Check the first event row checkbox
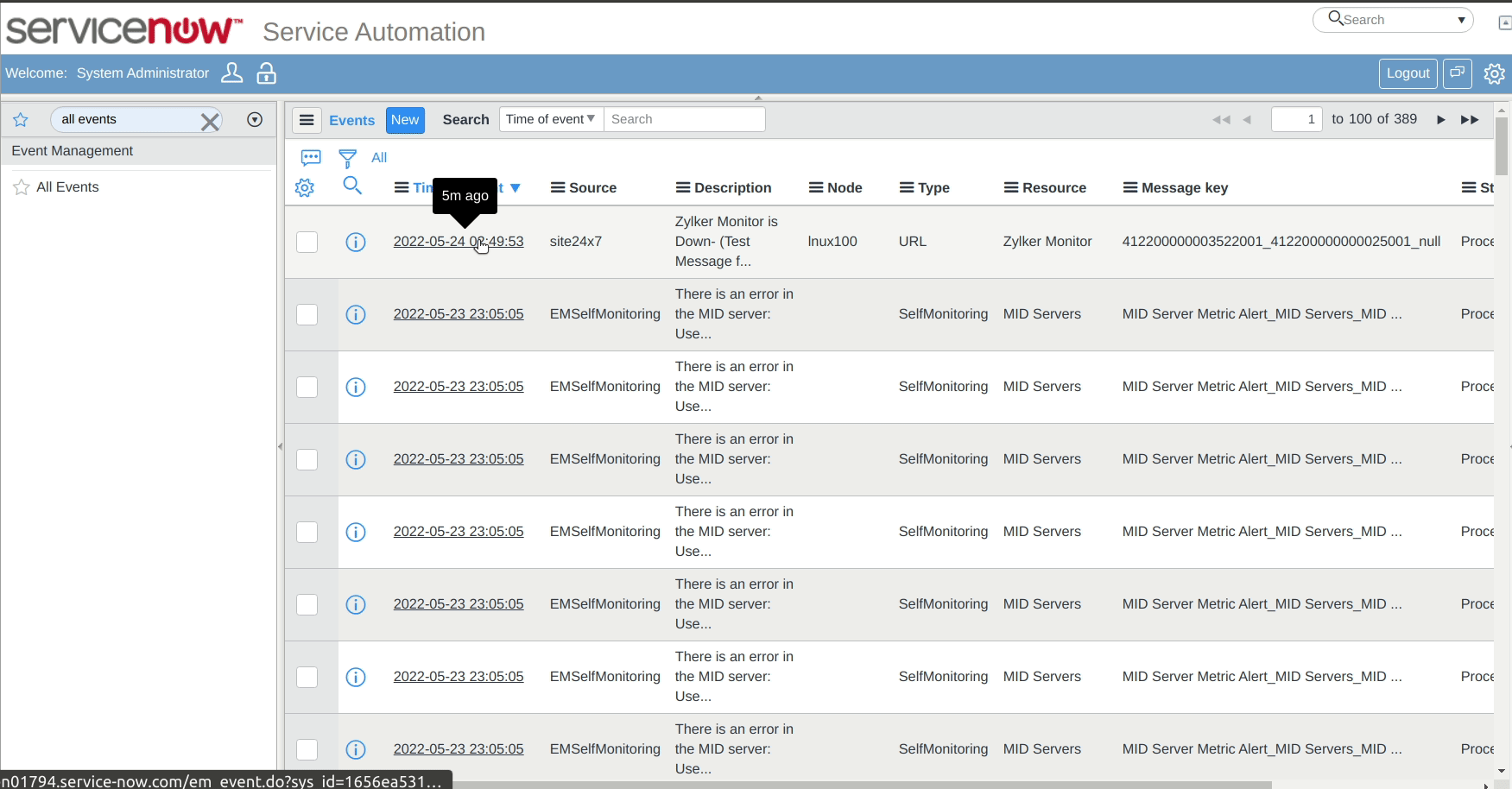Screen dimensions: 1512x789 point(307,242)
